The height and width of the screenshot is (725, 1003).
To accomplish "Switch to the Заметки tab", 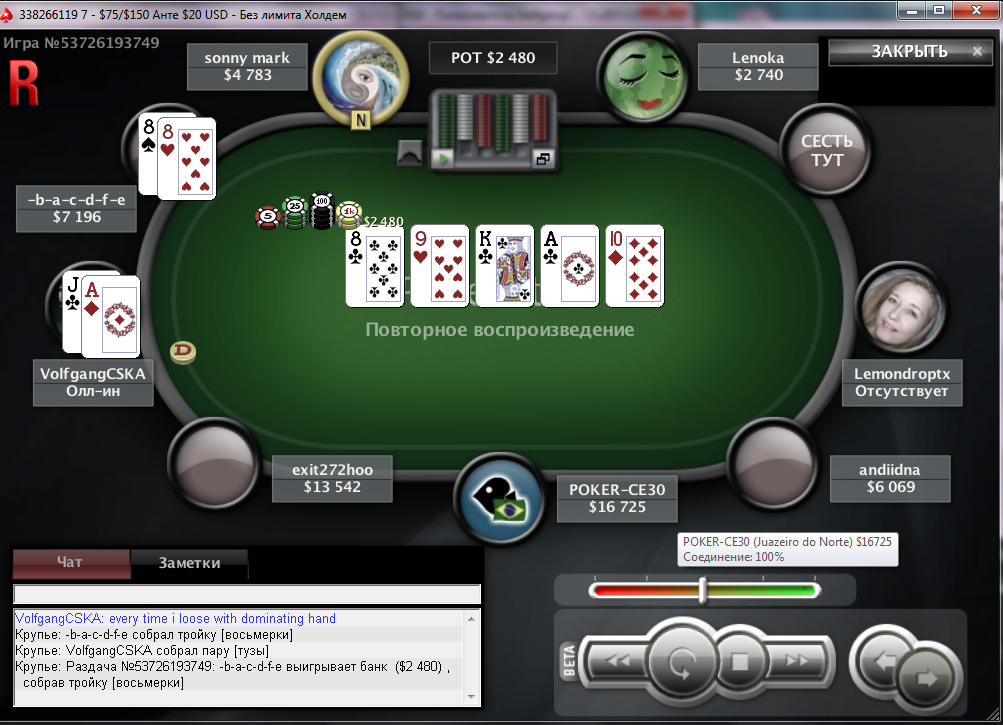I will pos(189,563).
